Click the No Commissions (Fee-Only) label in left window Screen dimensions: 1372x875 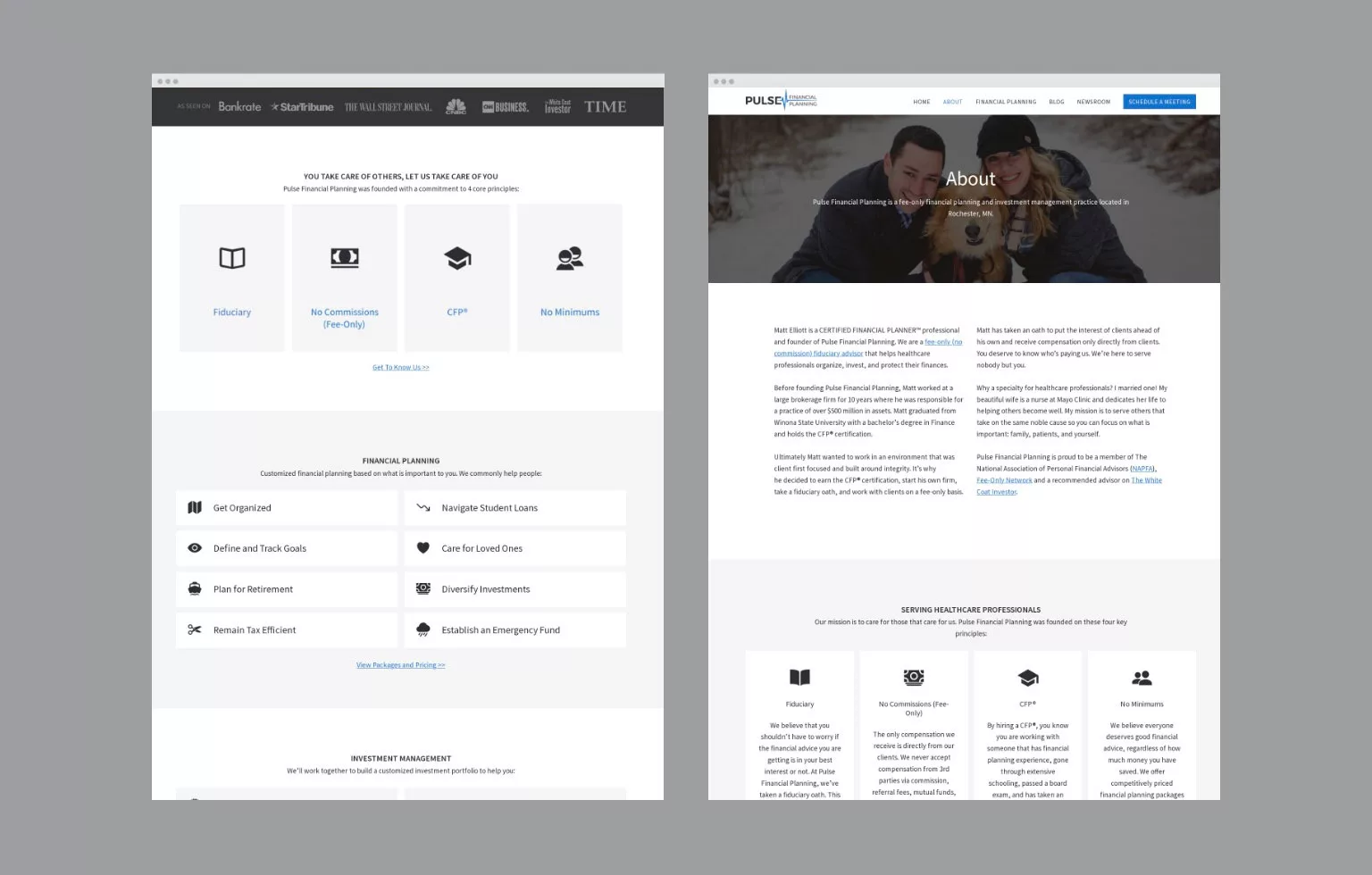coord(345,318)
